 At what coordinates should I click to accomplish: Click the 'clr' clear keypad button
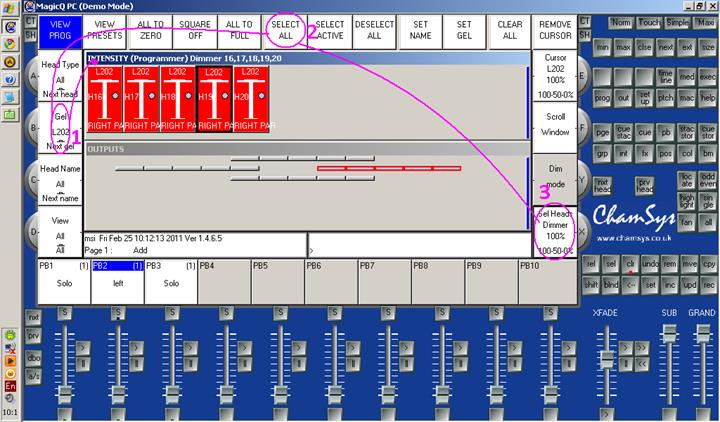click(x=630, y=264)
